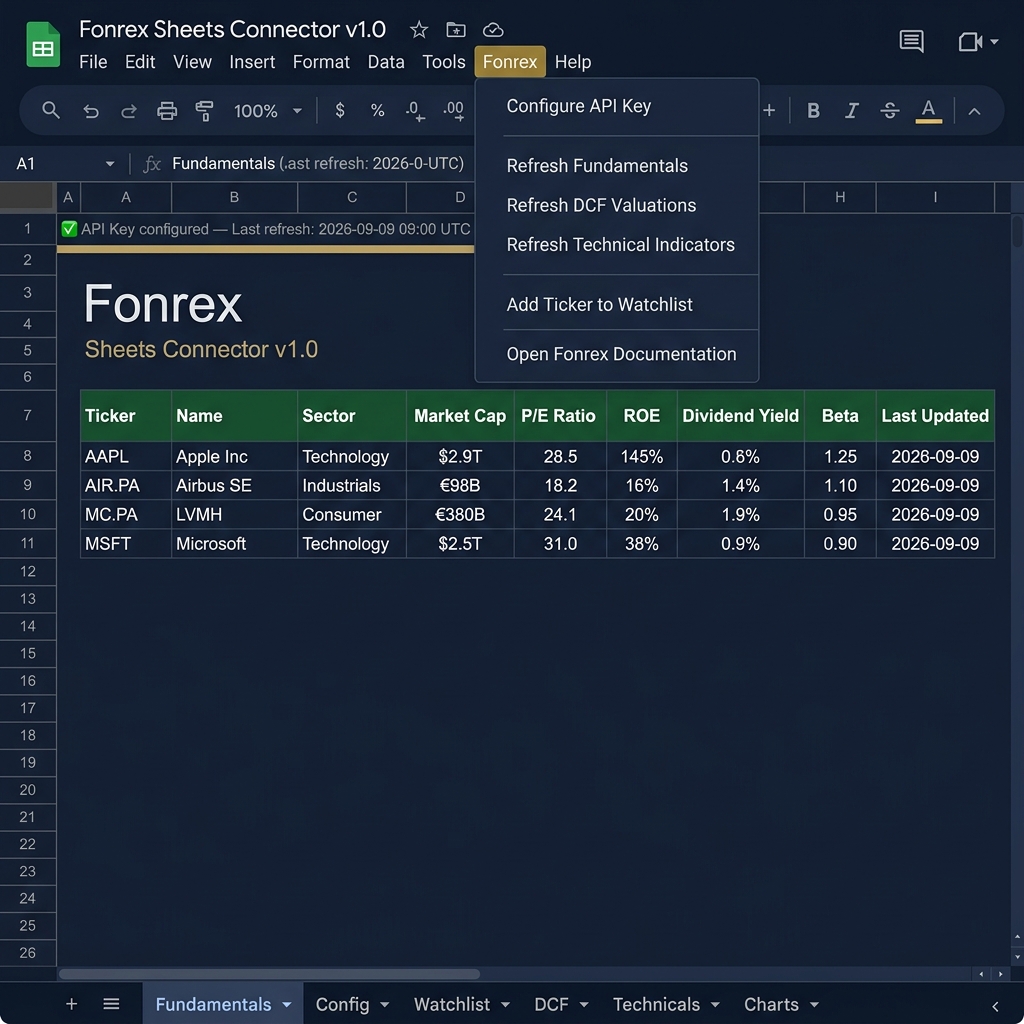Open the camera options dropdown arrow

[994, 42]
